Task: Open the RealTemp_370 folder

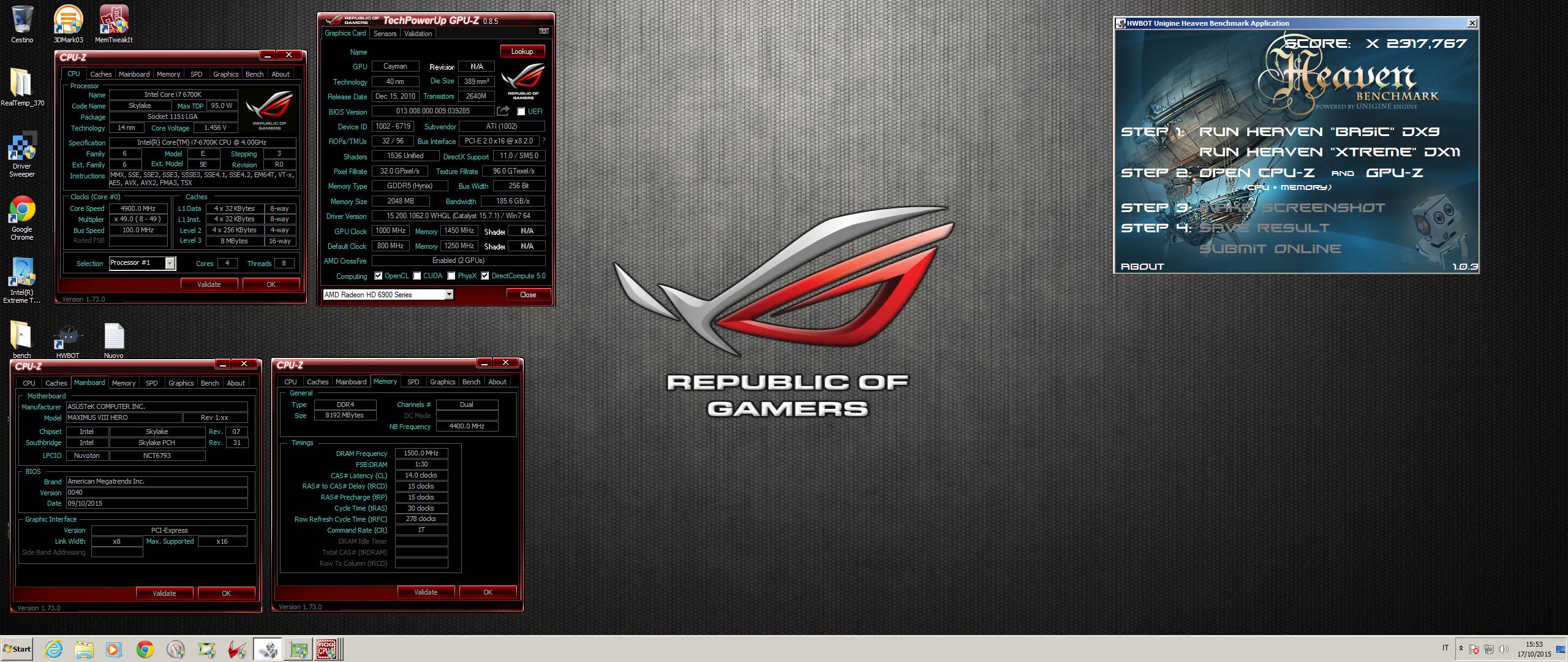Action: (22, 86)
